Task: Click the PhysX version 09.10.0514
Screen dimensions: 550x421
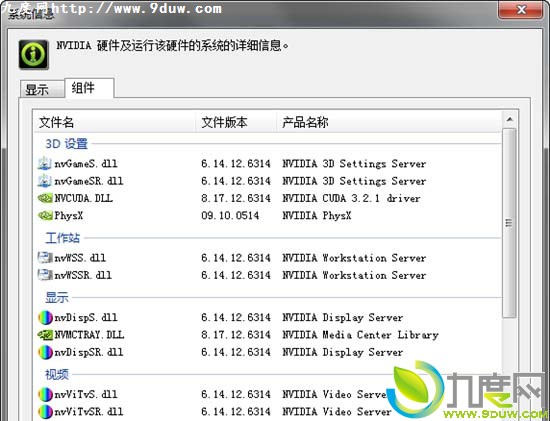Action: 230,215
